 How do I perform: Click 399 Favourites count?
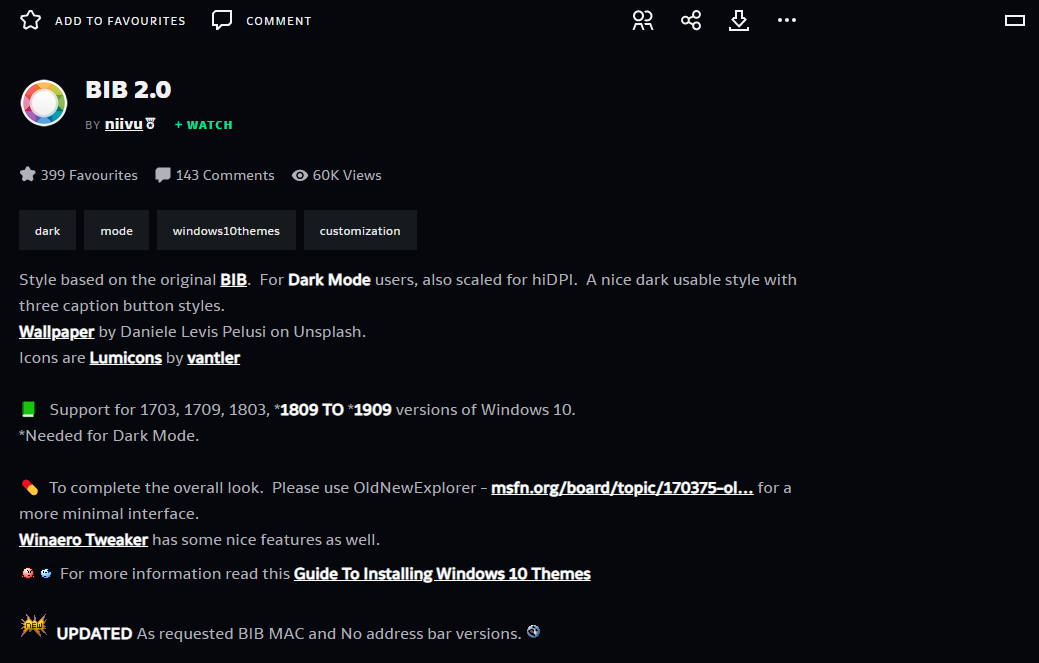(x=89, y=175)
